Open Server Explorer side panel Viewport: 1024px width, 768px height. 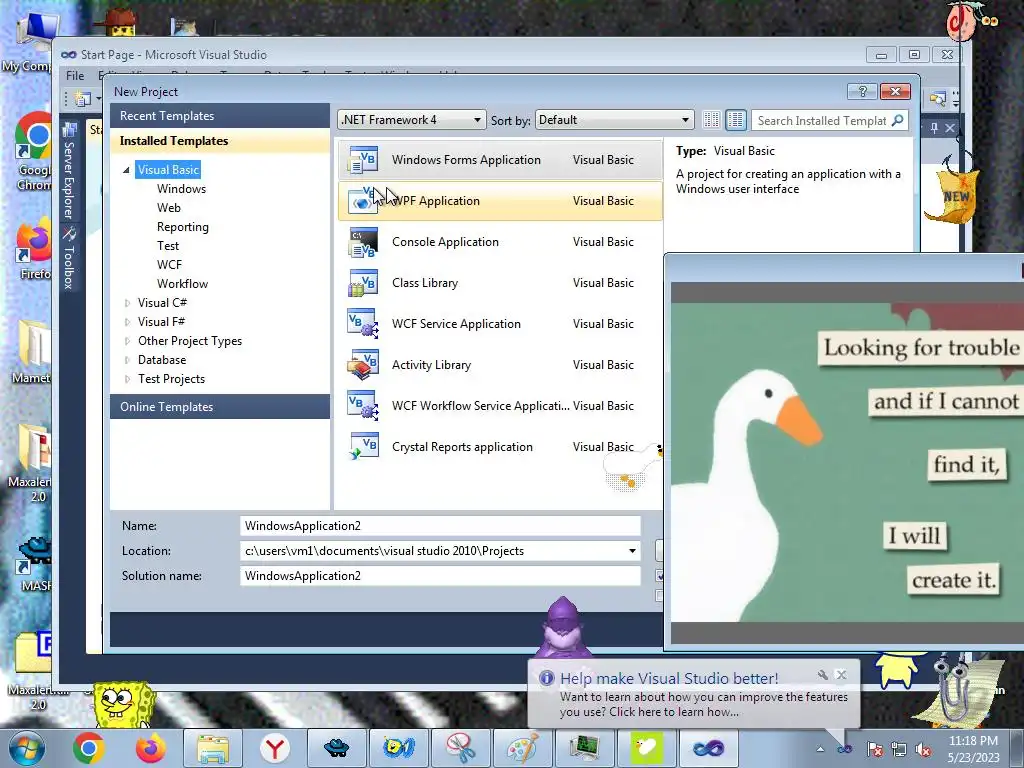[x=69, y=172]
